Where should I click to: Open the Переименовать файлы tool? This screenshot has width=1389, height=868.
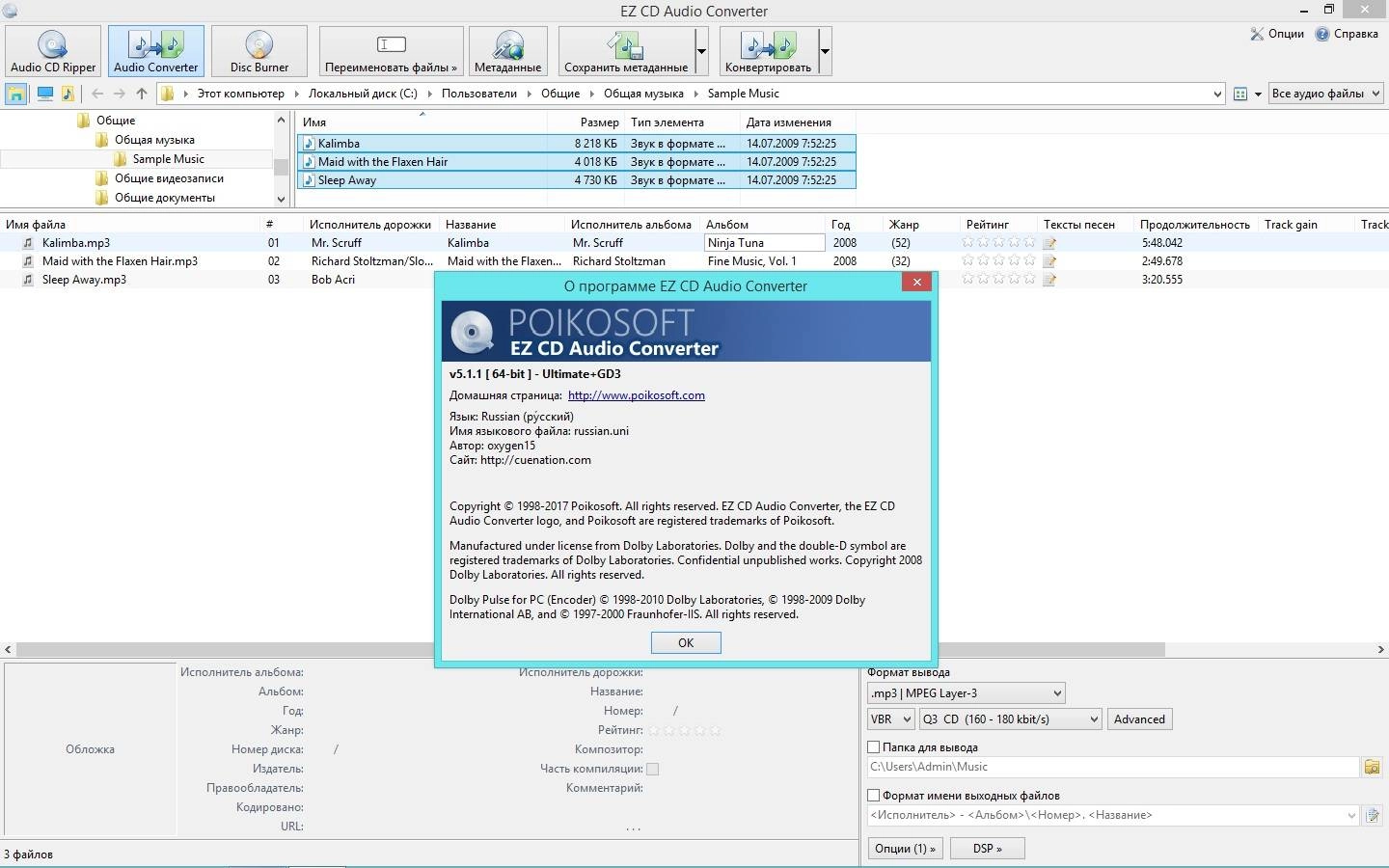point(391,50)
